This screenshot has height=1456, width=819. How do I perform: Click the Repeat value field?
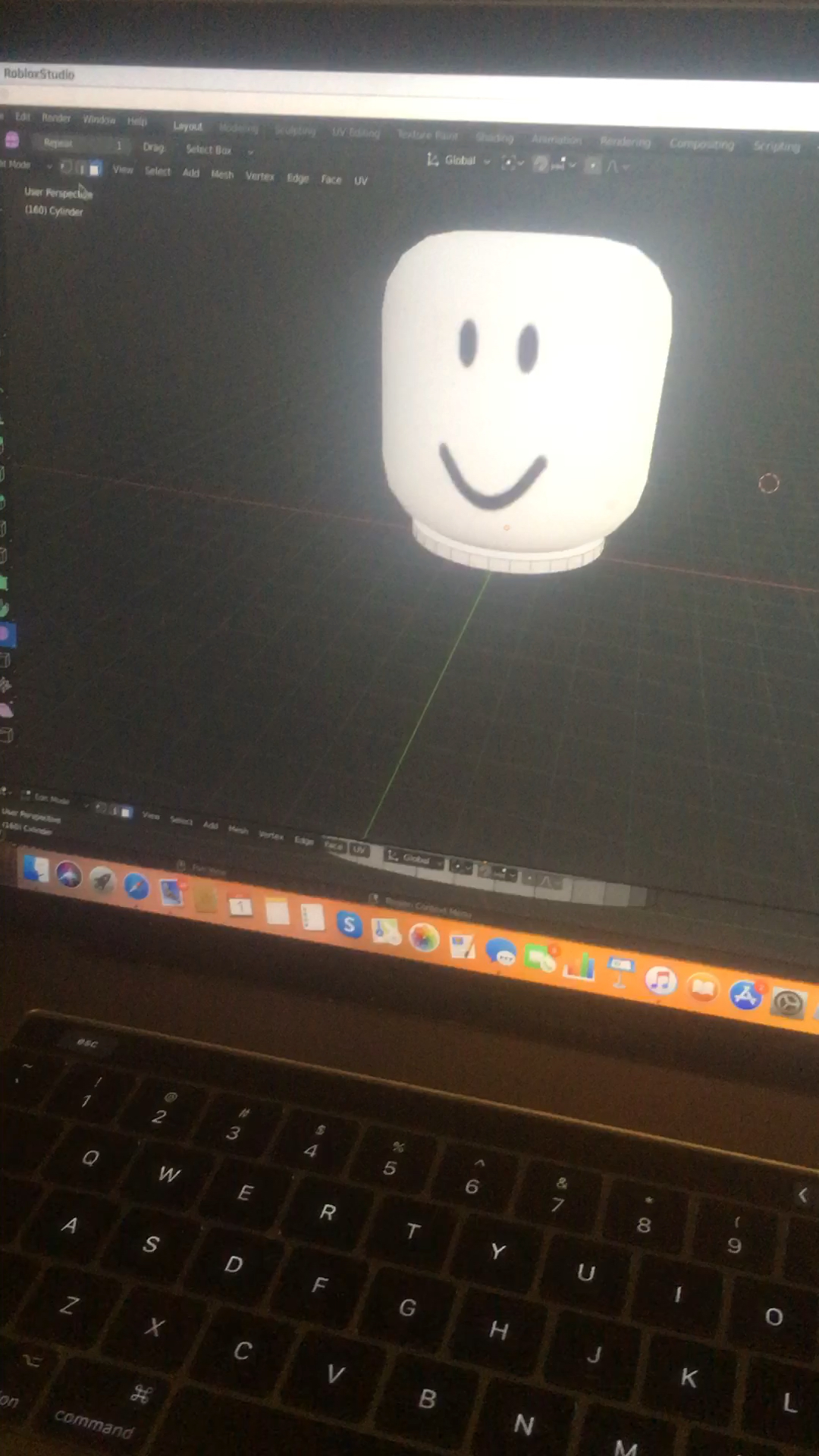click(82, 143)
